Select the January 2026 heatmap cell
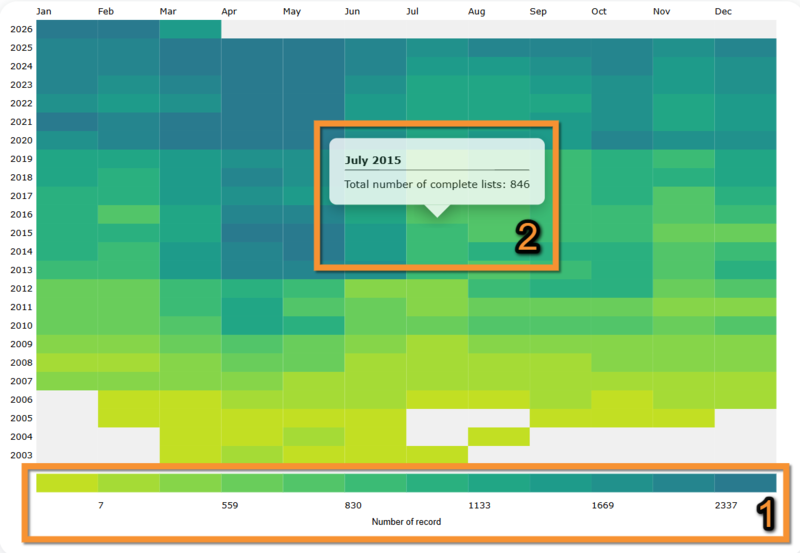The image size is (800, 553). 67,29
